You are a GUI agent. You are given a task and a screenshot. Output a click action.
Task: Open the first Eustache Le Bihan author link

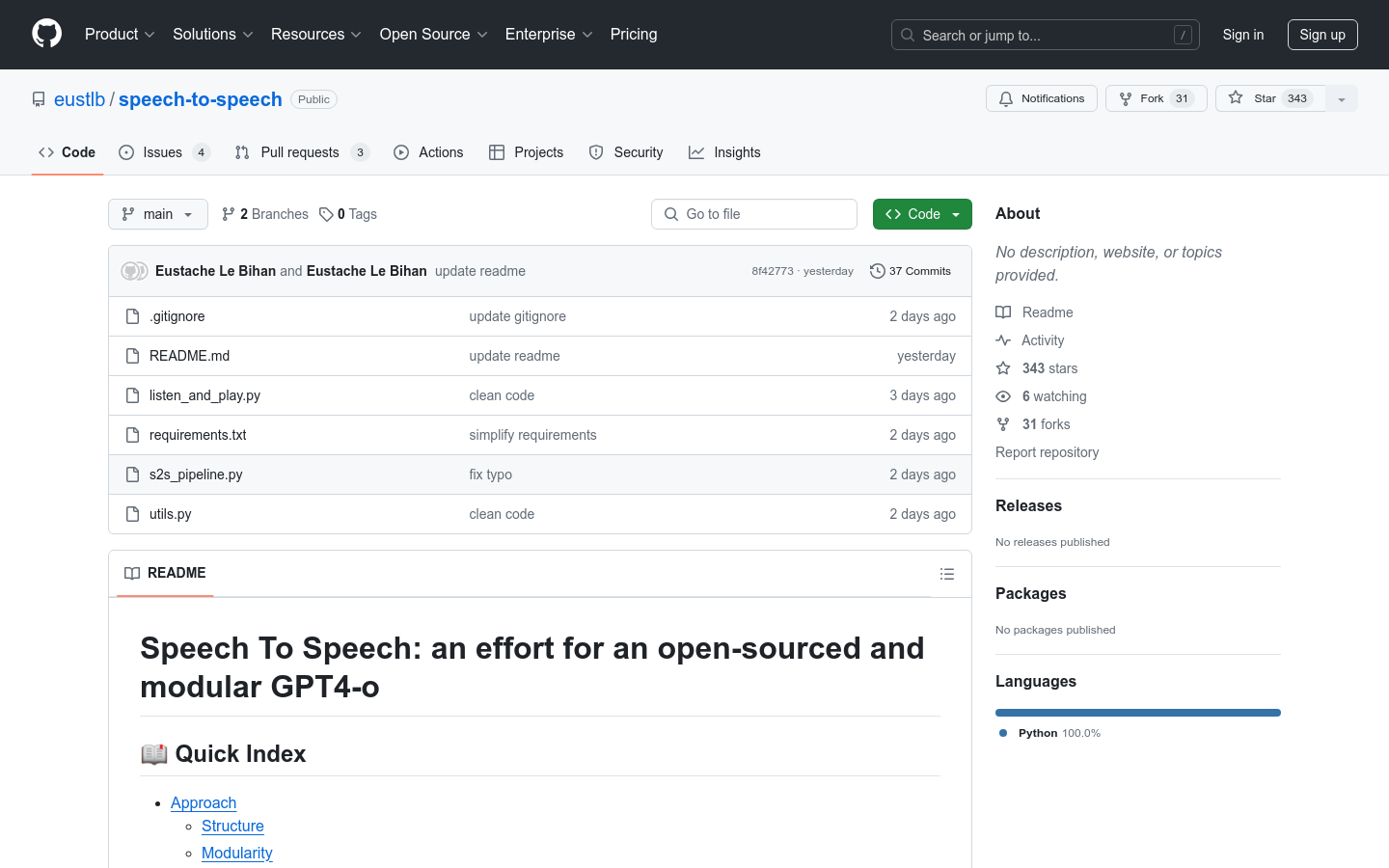(x=215, y=271)
